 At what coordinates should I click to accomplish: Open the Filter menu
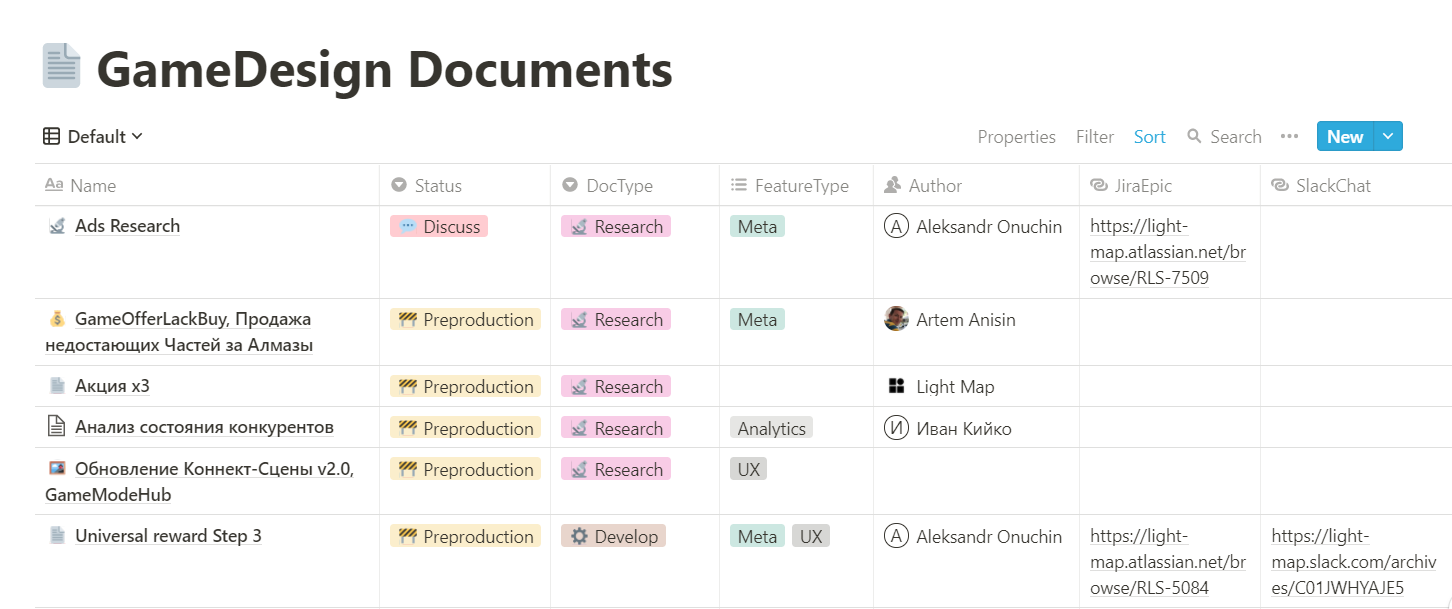coord(1095,137)
